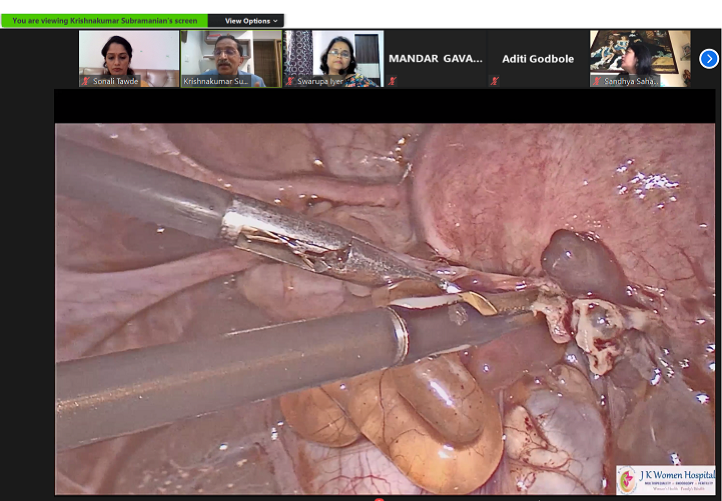Click the green screen-viewing notification banner
Image resolution: width=722 pixels, height=501 pixels.
pos(105,21)
